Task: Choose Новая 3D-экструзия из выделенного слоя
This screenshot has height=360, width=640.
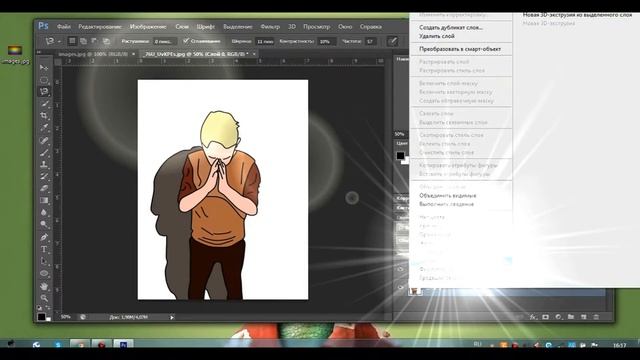Action: 577,15
